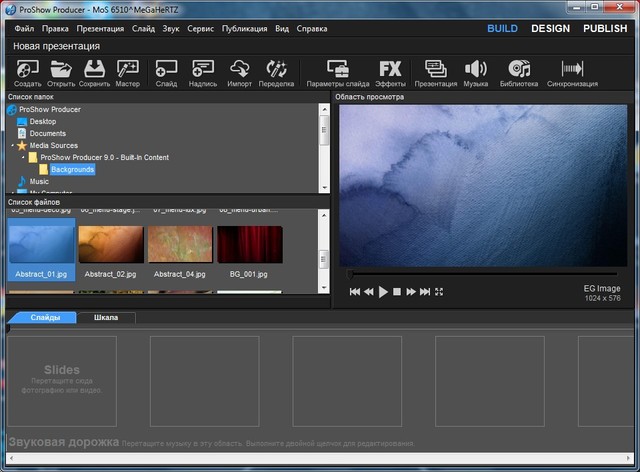Click the Импорт cloud icon
The image size is (640, 472).
(240, 70)
